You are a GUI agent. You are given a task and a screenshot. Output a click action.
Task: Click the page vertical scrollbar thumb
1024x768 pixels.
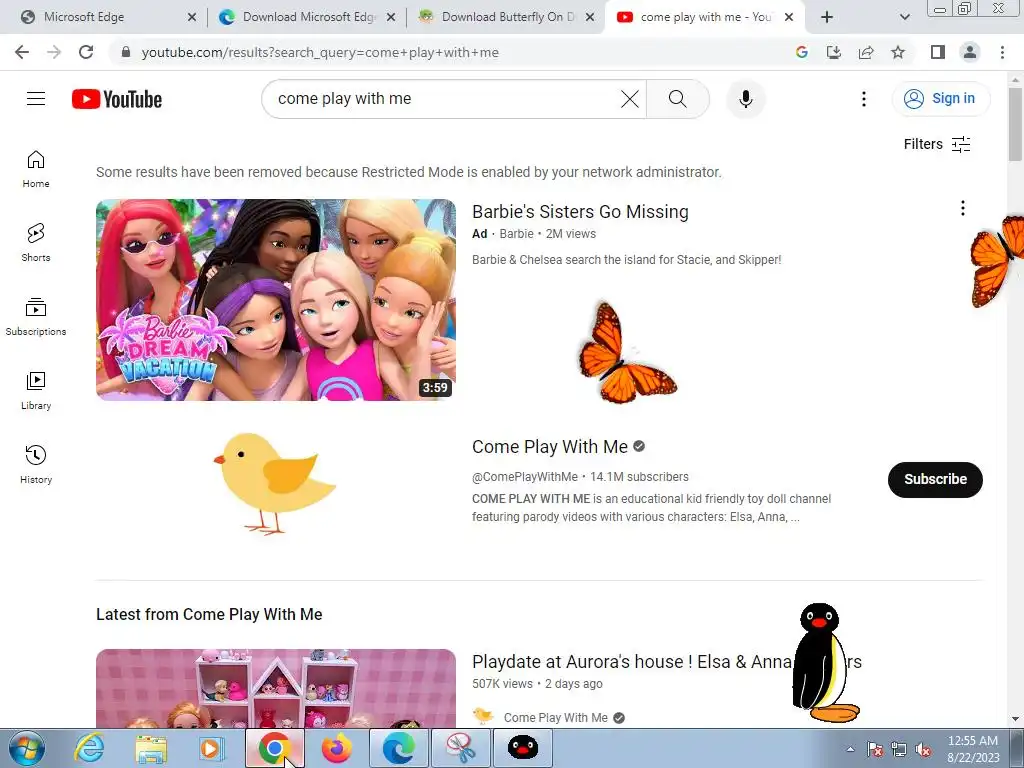tap(1016, 124)
